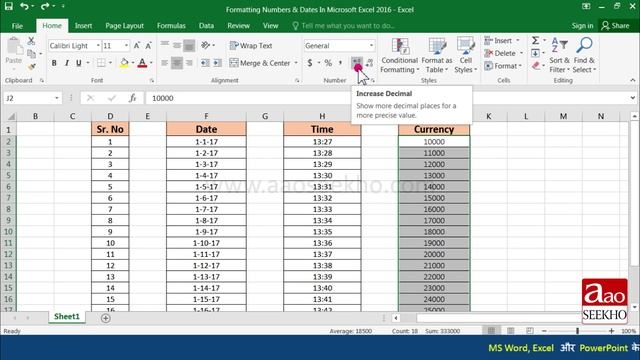Switch to the Formulas tab
Viewport: 640px width, 360px height.
[171, 26]
